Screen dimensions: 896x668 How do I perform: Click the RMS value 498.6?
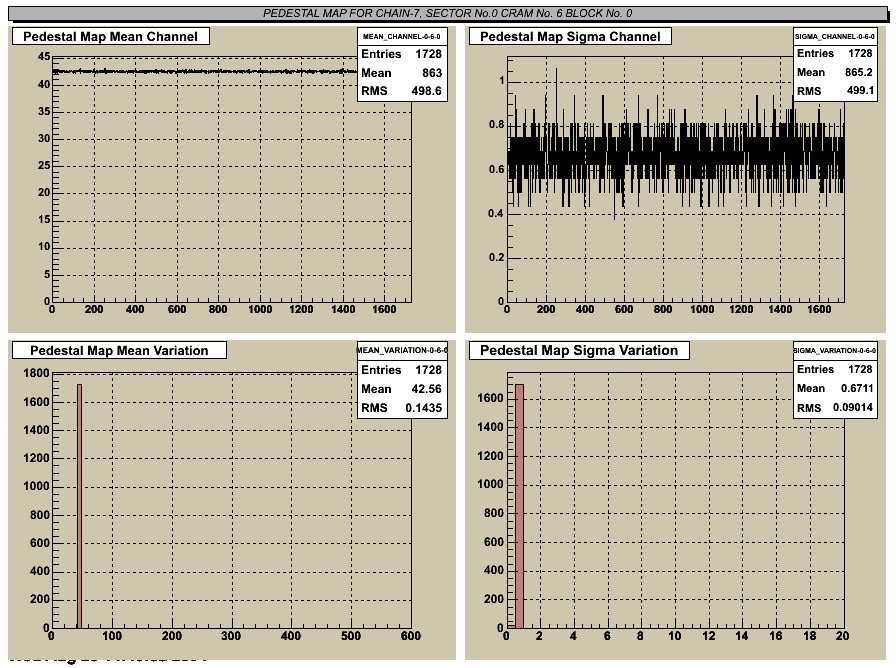click(x=426, y=91)
